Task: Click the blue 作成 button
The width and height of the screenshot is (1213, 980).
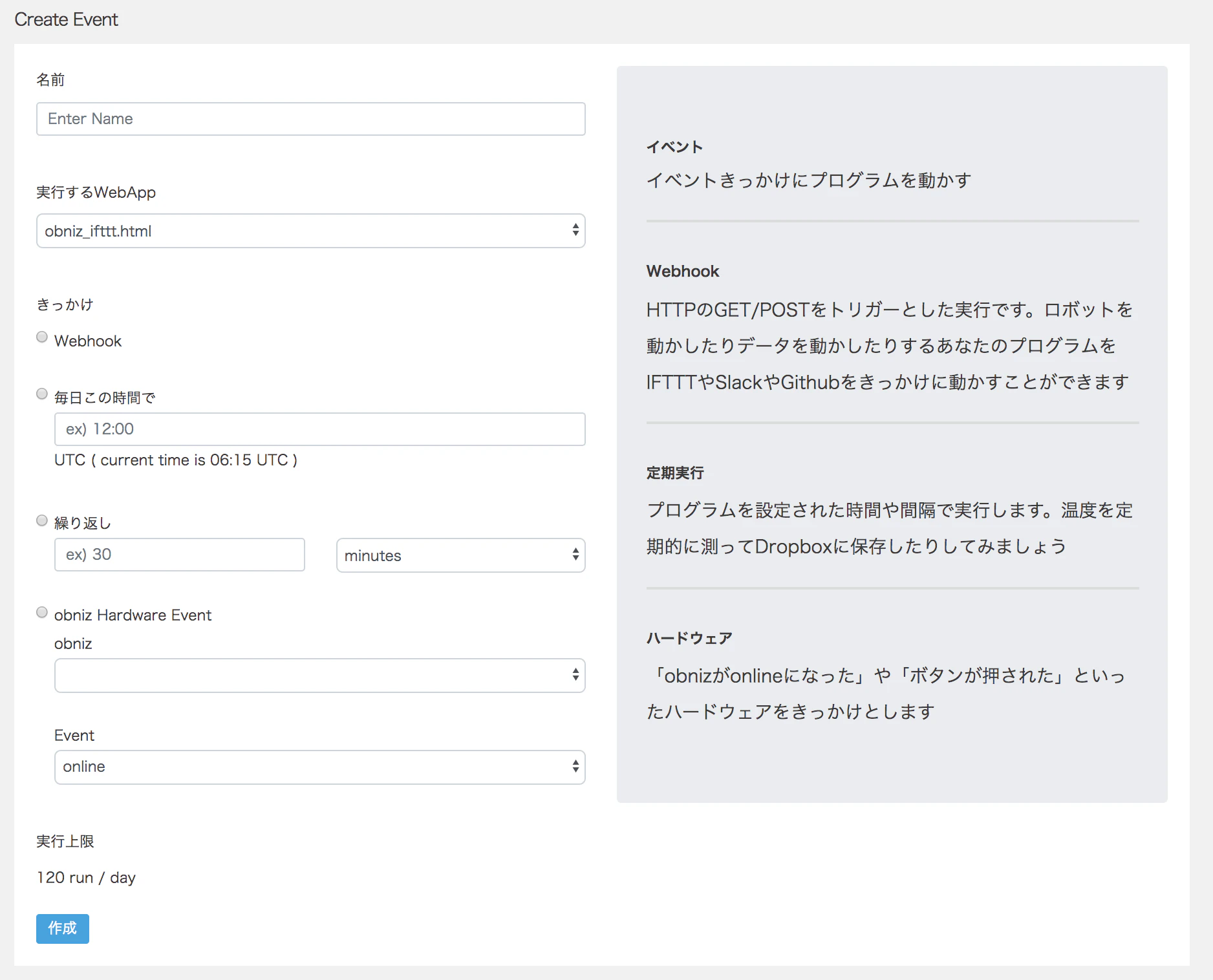Action: 63,929
